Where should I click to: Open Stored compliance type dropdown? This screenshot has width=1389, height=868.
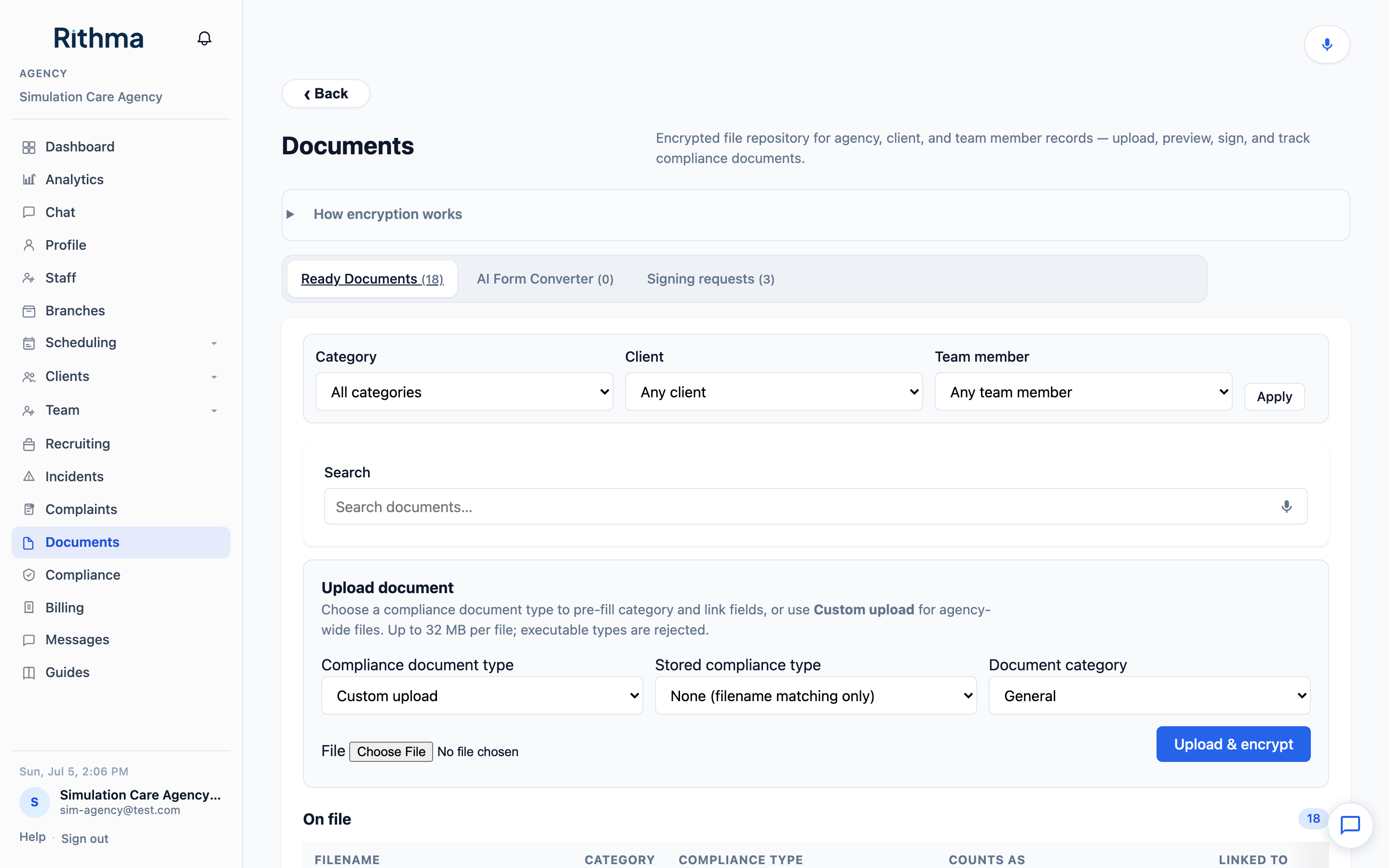tap(816, 695)
